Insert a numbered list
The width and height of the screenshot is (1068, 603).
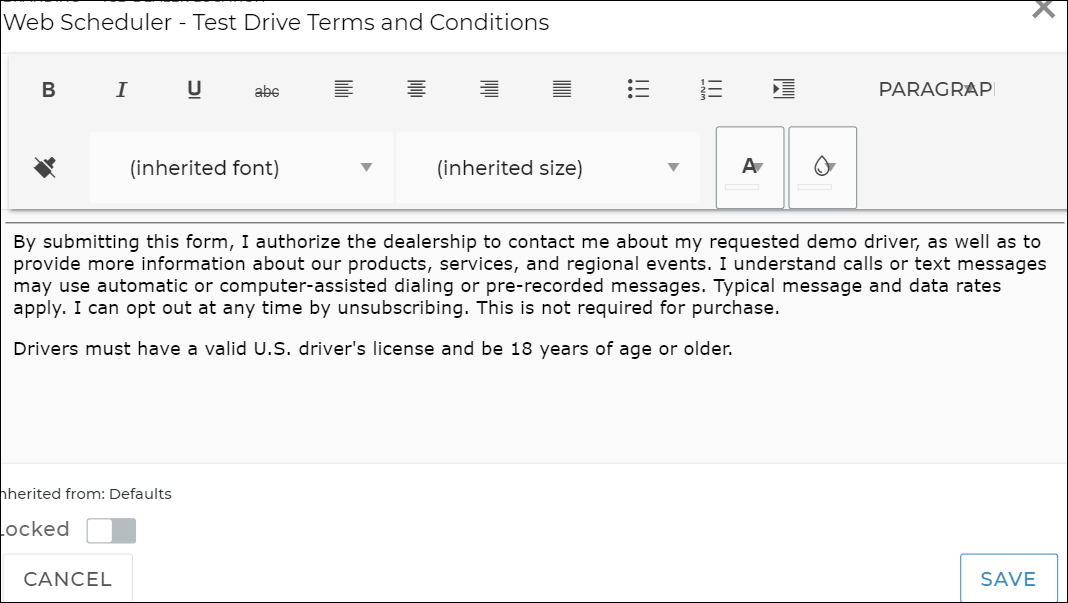(711, 90)
